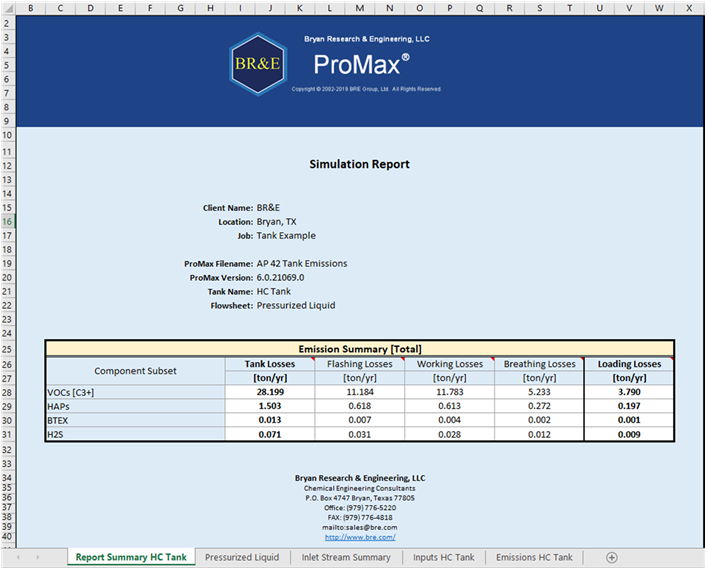Screen dimensions: 707x570
Task: Click the Simulation Report title
Action: [x=359, y=164]
